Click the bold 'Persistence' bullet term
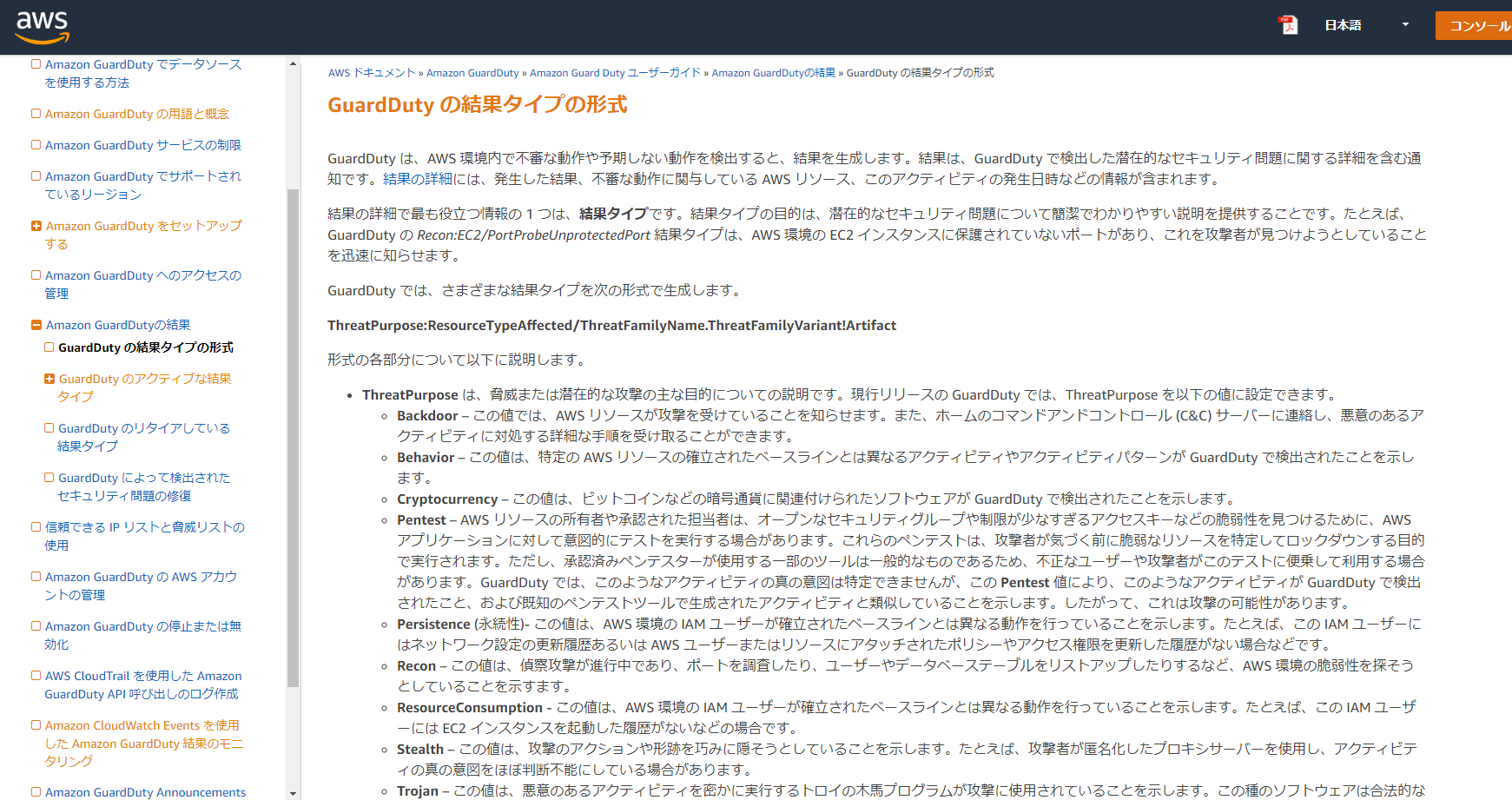Screen dimensions: 1512x800 coord(433,625)
